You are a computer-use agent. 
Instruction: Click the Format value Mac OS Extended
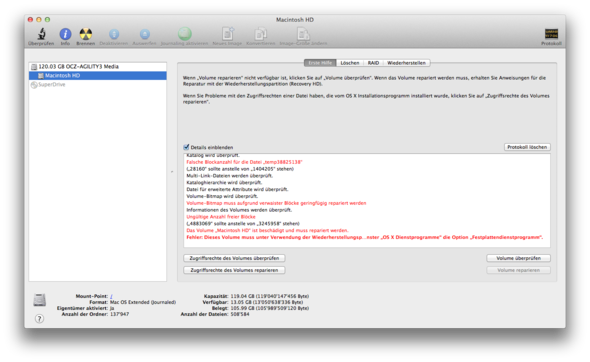coord(143,302)
